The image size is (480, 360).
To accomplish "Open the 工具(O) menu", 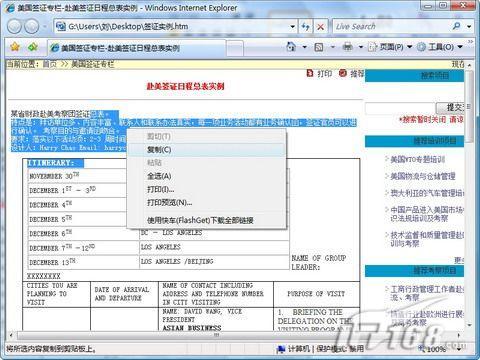I will pyautogui.click(x=440, y=47).
